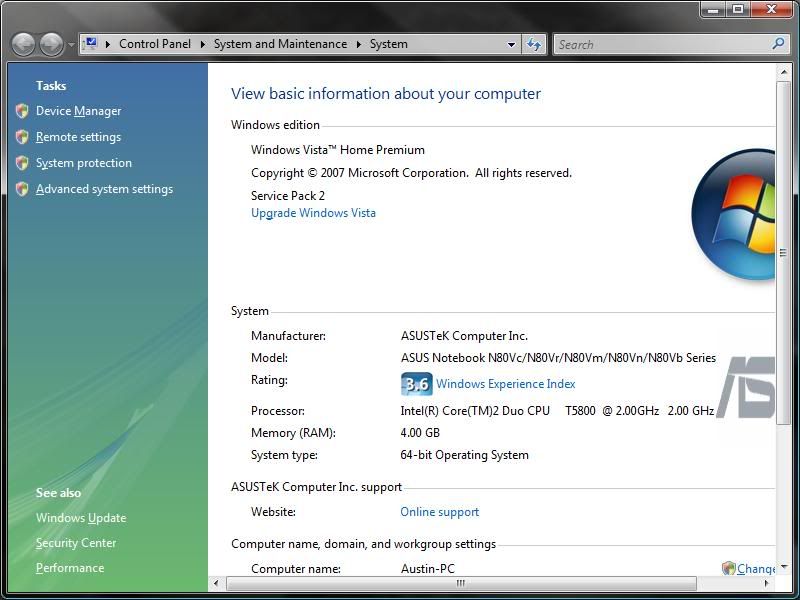This screenshot has width=800, height=600.
Task: Open Windows Update under See also
Action: click(x=81, y=518)
